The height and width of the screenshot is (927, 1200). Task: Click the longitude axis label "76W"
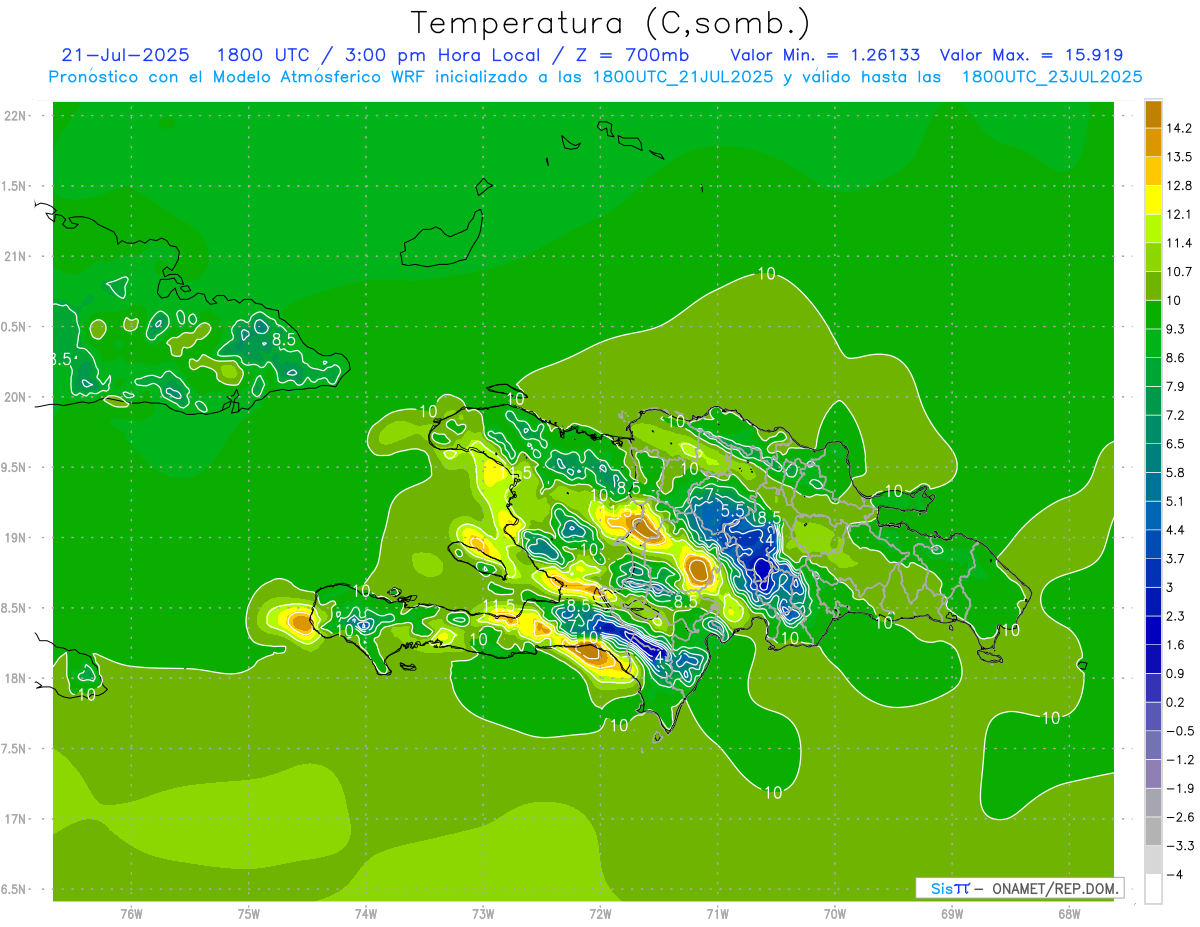131,914
